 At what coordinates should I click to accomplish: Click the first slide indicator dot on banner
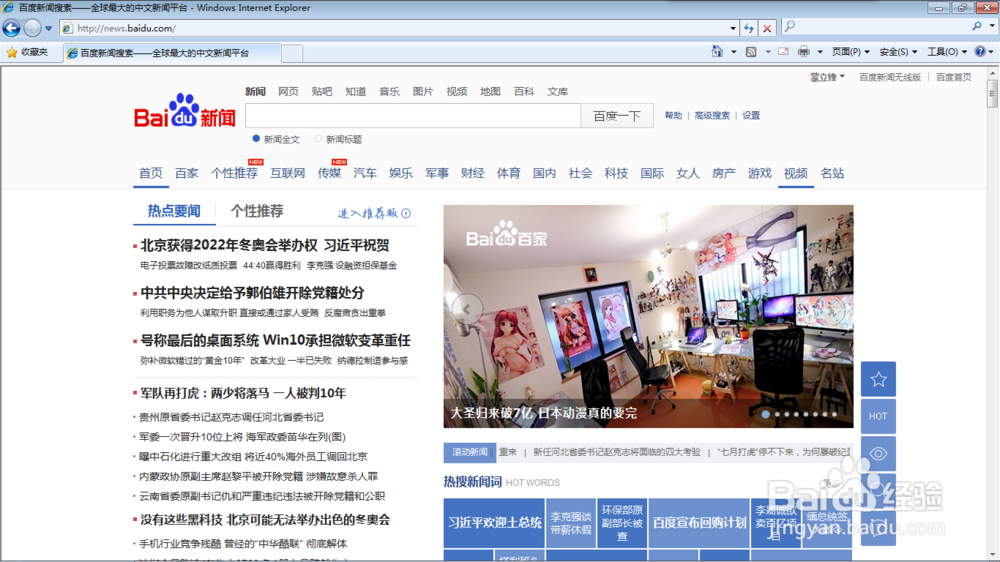(x=765, y=414)
